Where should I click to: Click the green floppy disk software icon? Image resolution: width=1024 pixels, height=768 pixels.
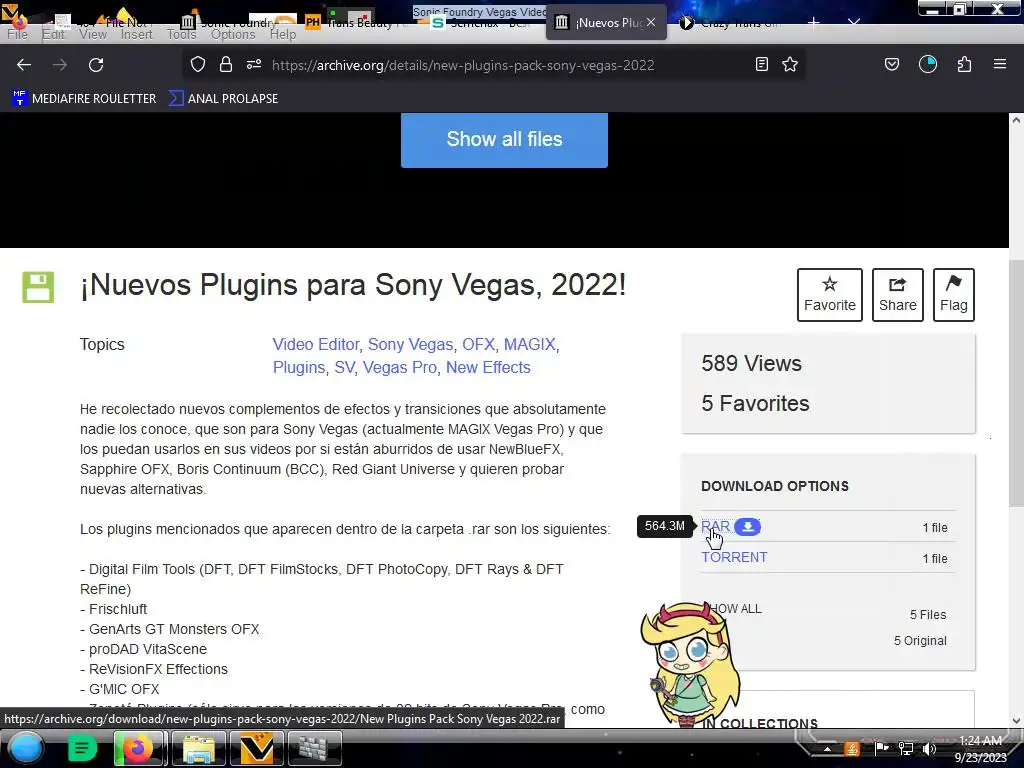click(39, 287)
